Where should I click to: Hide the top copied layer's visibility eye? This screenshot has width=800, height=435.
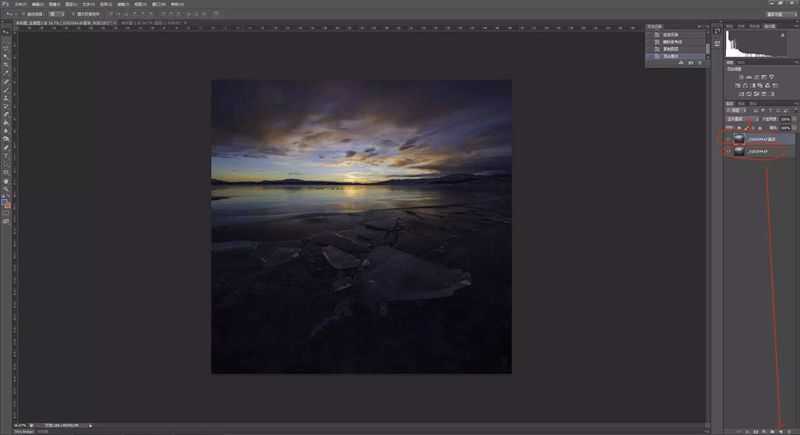click(728, 139)
